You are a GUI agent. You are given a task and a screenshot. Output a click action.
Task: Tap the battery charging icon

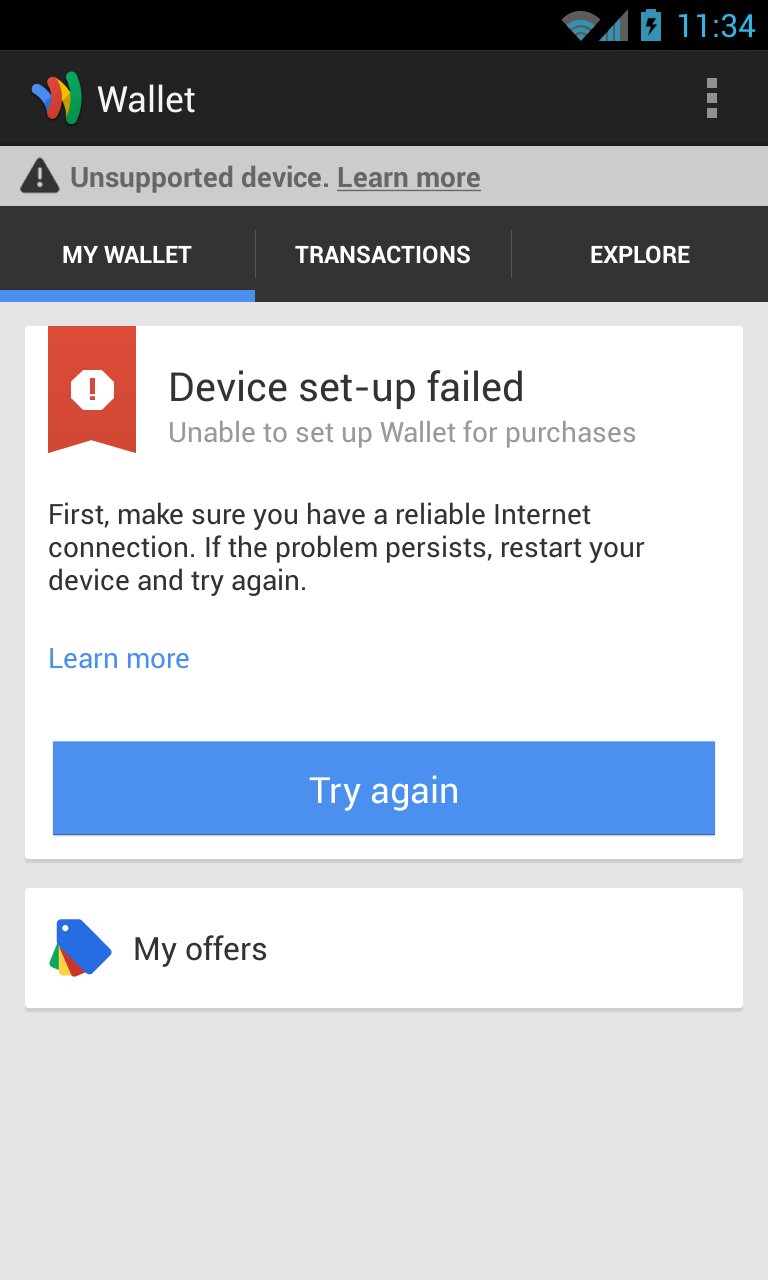pyautogui.click(x=650, y=25)
